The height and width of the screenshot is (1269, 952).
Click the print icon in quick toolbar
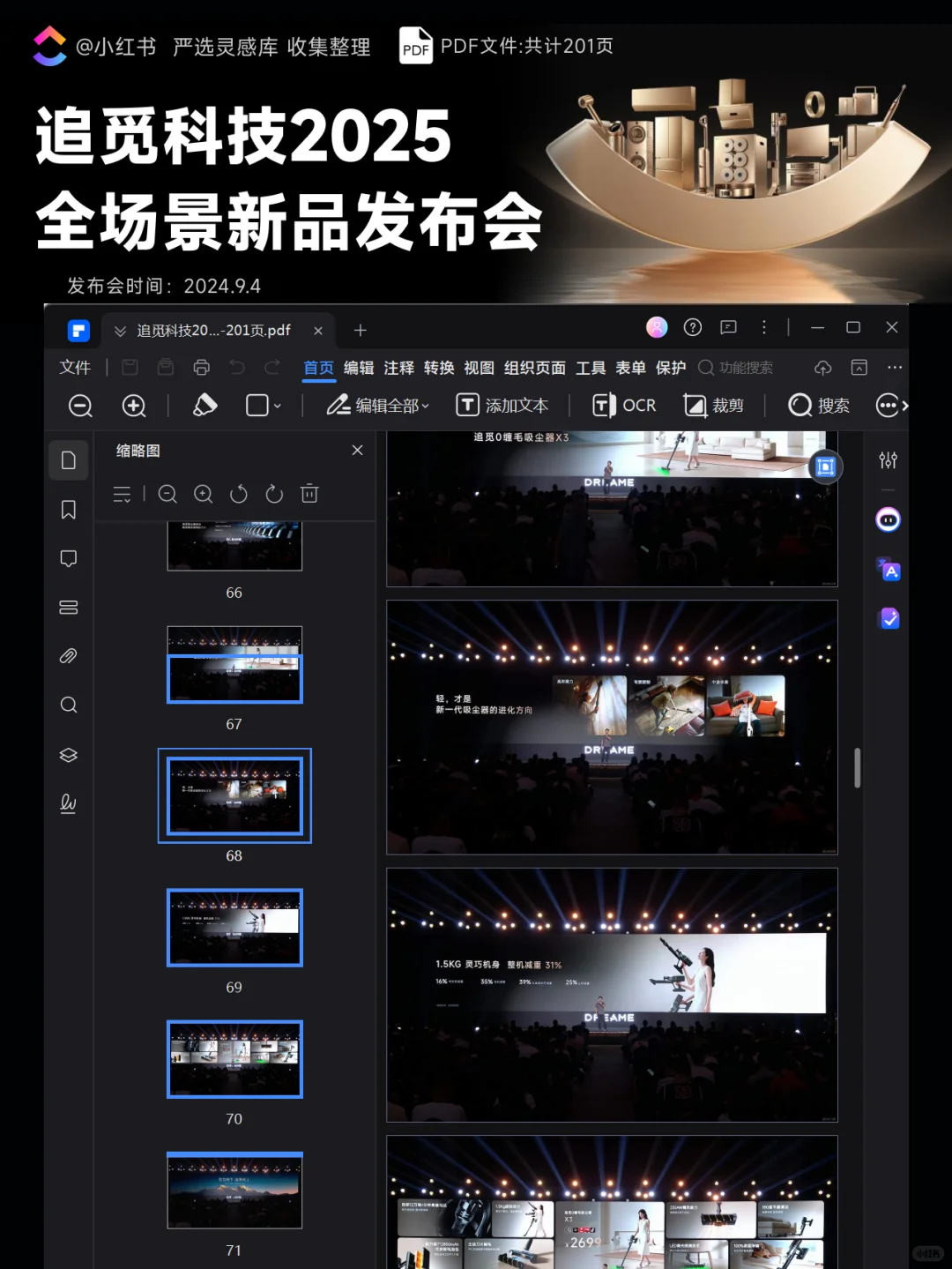202,367
